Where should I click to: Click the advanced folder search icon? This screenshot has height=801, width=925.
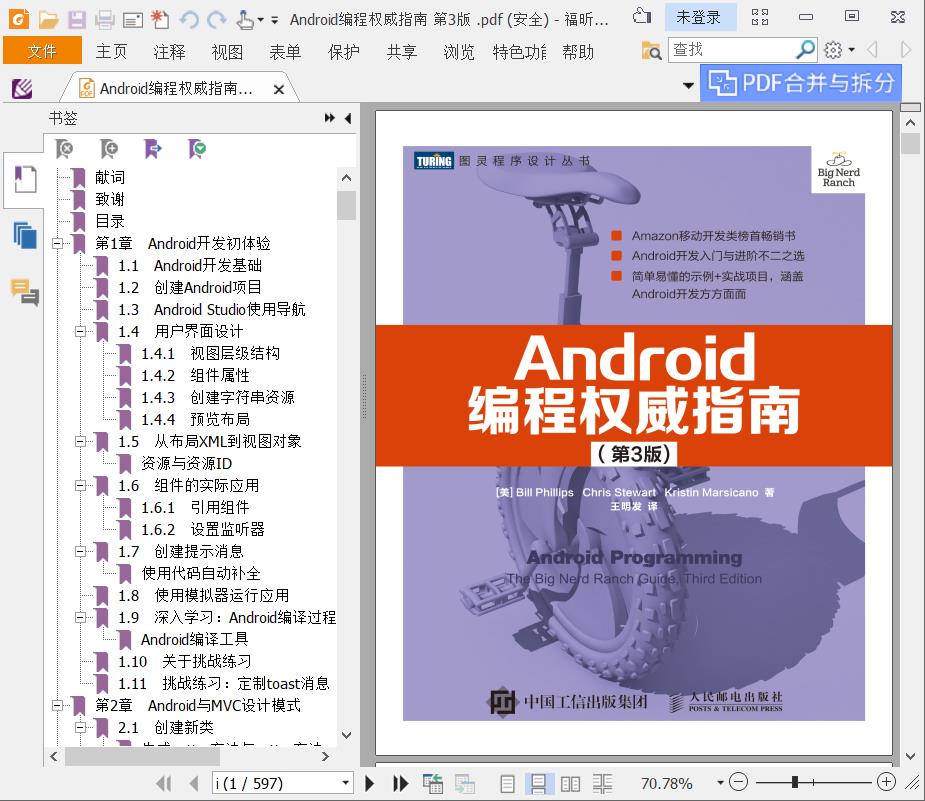(x=651, y=51)
